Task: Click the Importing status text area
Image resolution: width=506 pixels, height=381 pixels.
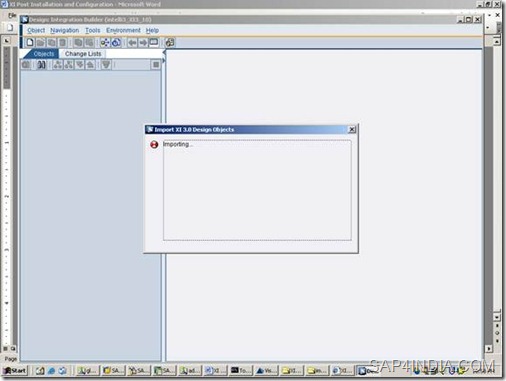Action: point(257,190)
